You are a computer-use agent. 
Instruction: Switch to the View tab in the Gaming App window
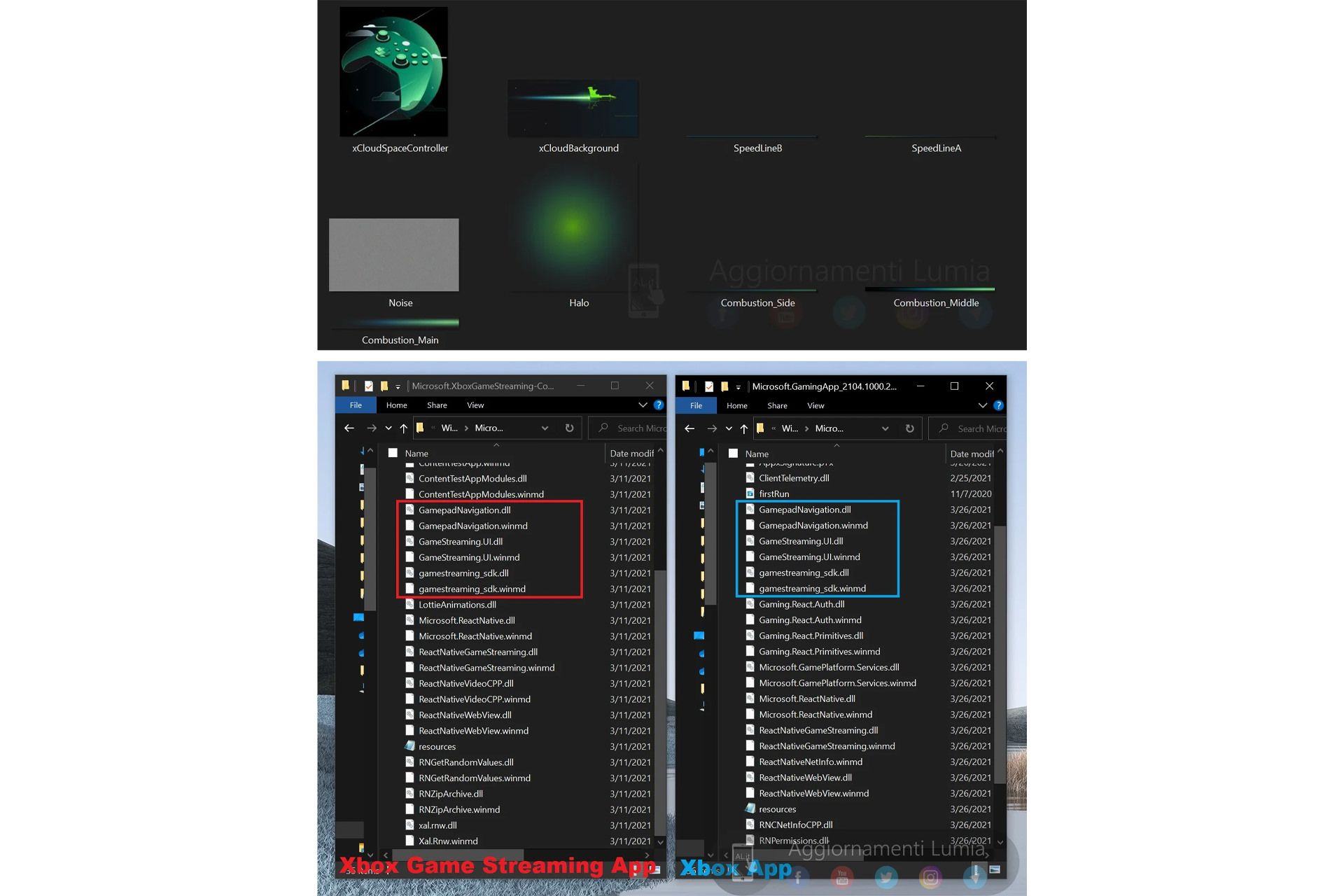click(815, 405)
